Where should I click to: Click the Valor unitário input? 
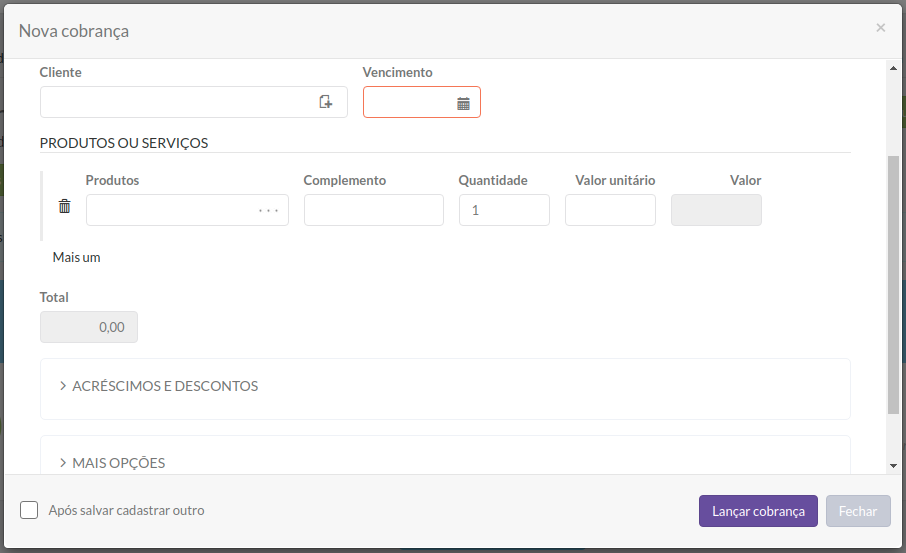point(610,210)
